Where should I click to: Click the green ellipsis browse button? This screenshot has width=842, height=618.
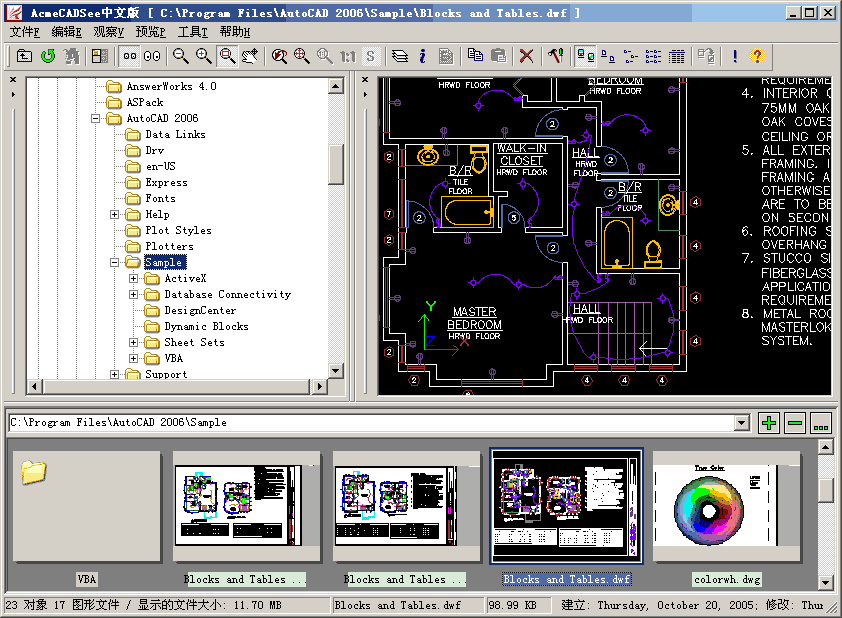(821, 423)
